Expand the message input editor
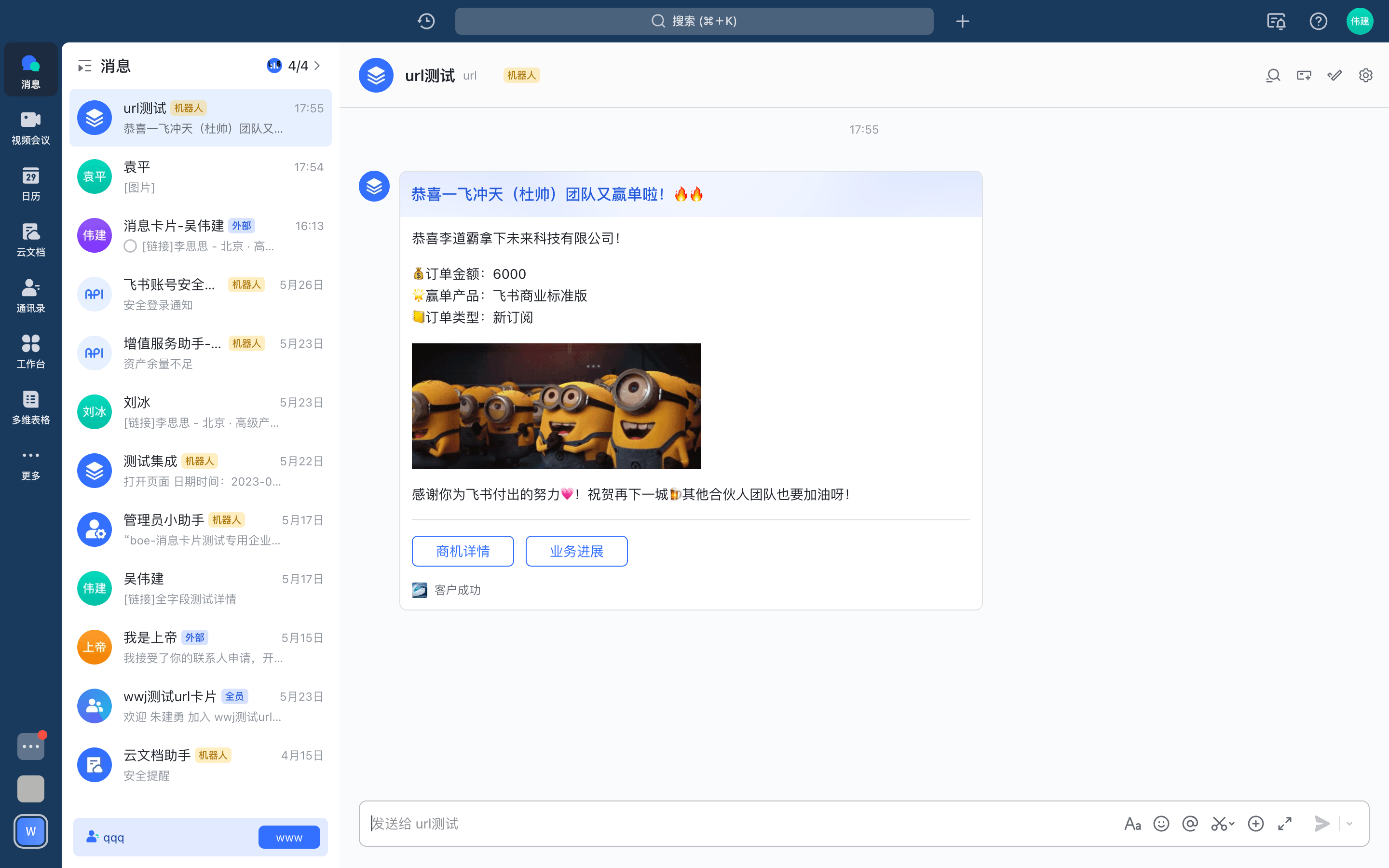This screenshot has width=1389, height=868. [1284, 824]
